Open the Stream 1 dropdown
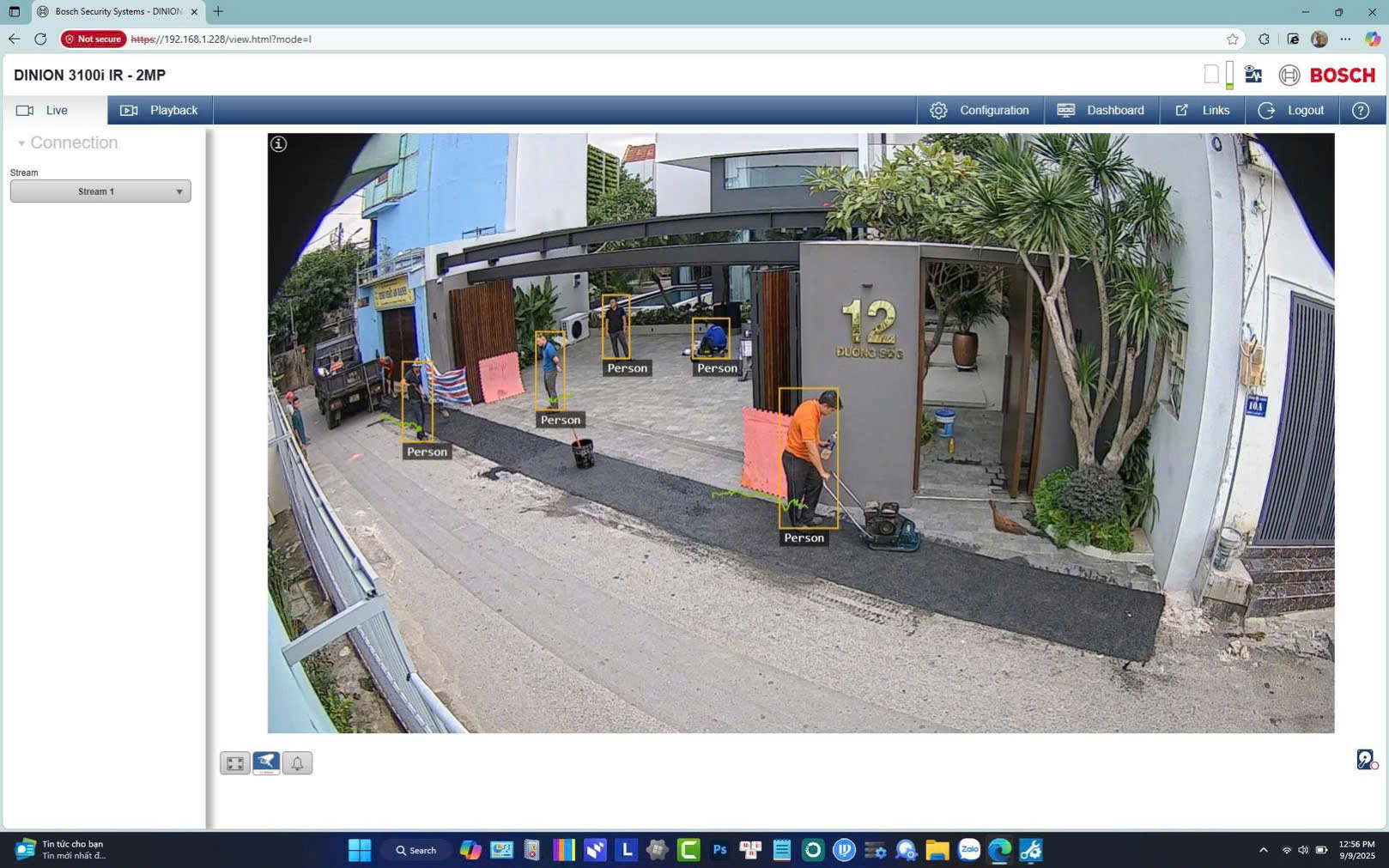 click(x=100, y=191)
